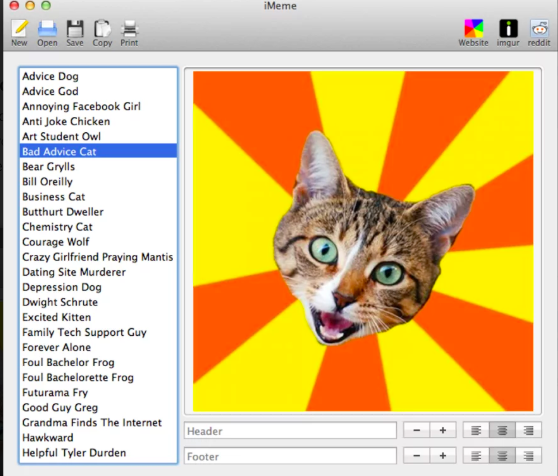This screenshot has height=476, width=558.
Task: Share to reddit with the alien icon
Action: click(x=539, y=28)
